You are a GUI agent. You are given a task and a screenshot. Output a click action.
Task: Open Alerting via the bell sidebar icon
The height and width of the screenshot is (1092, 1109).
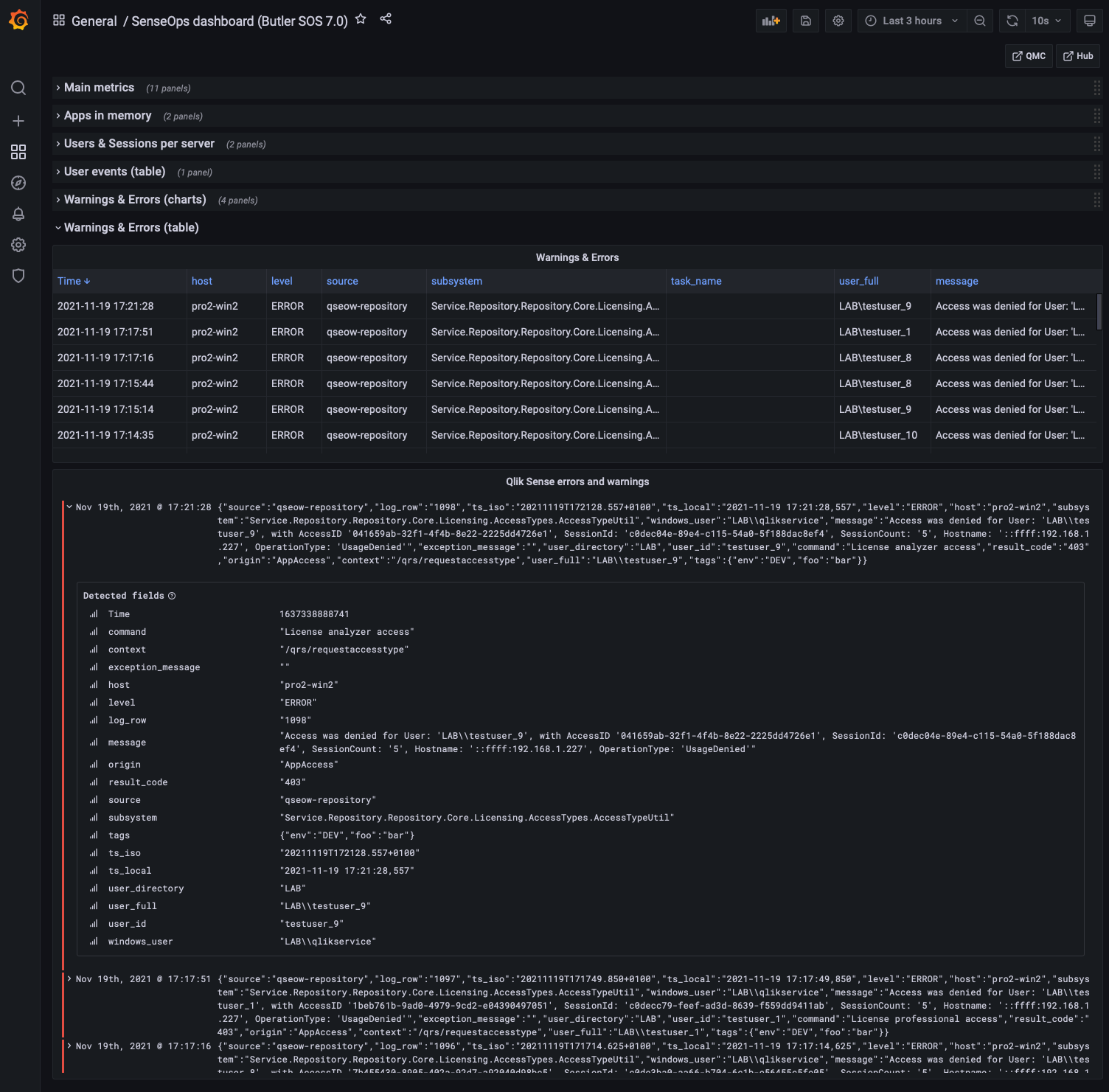(18, 214)
